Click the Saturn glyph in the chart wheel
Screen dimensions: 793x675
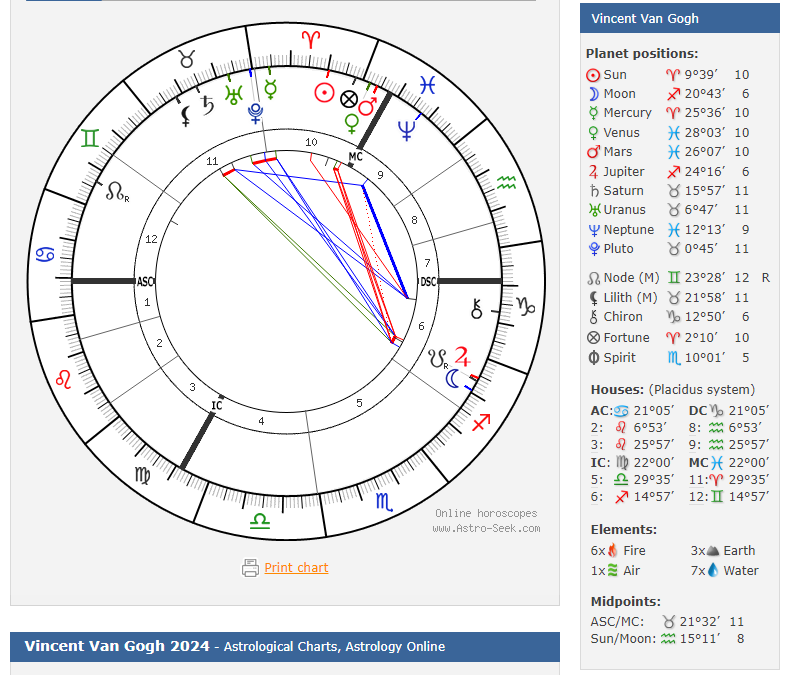click(x=207, y=105)
